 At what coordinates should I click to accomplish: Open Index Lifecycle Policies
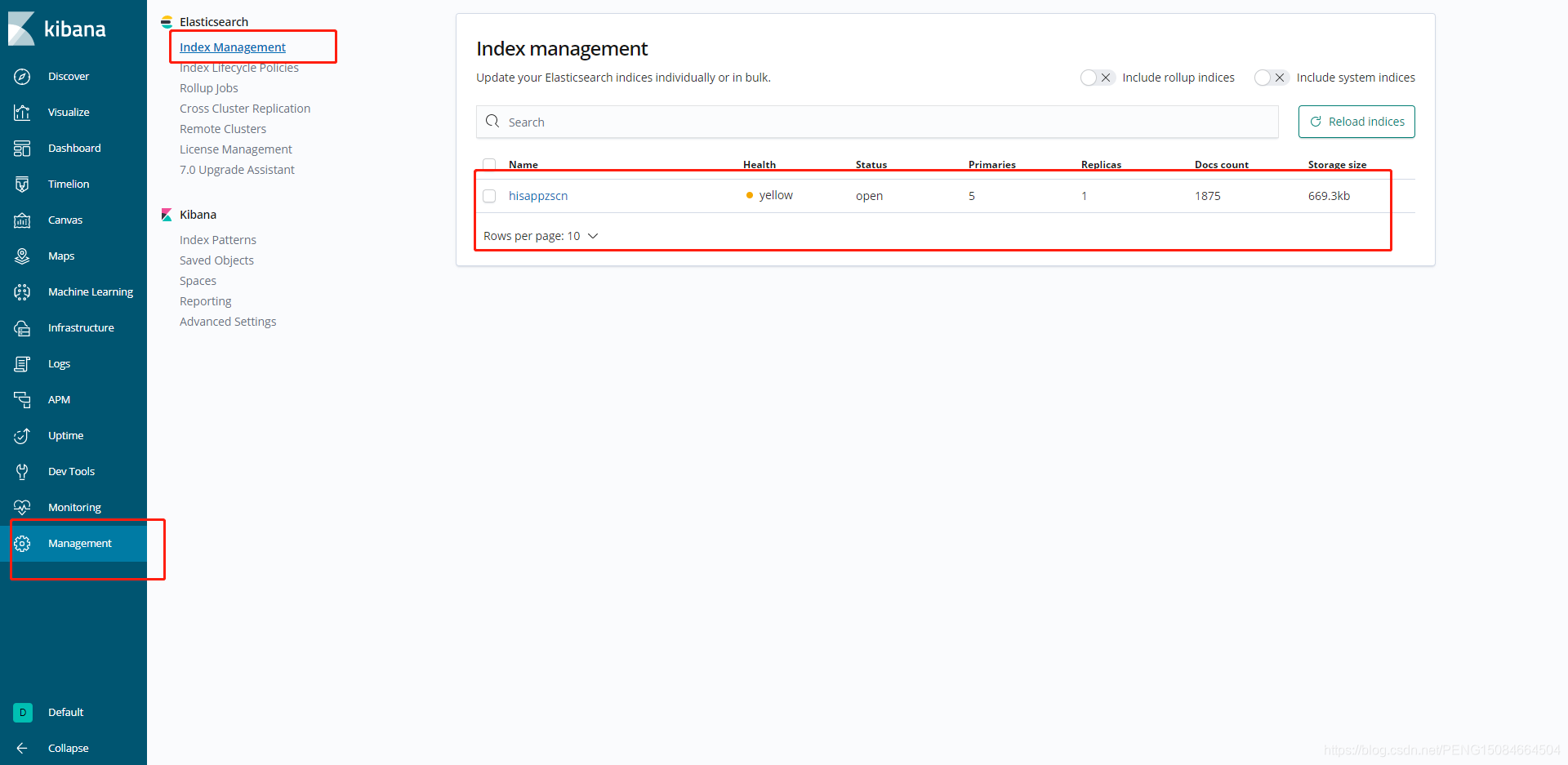[x=238, y=67]
